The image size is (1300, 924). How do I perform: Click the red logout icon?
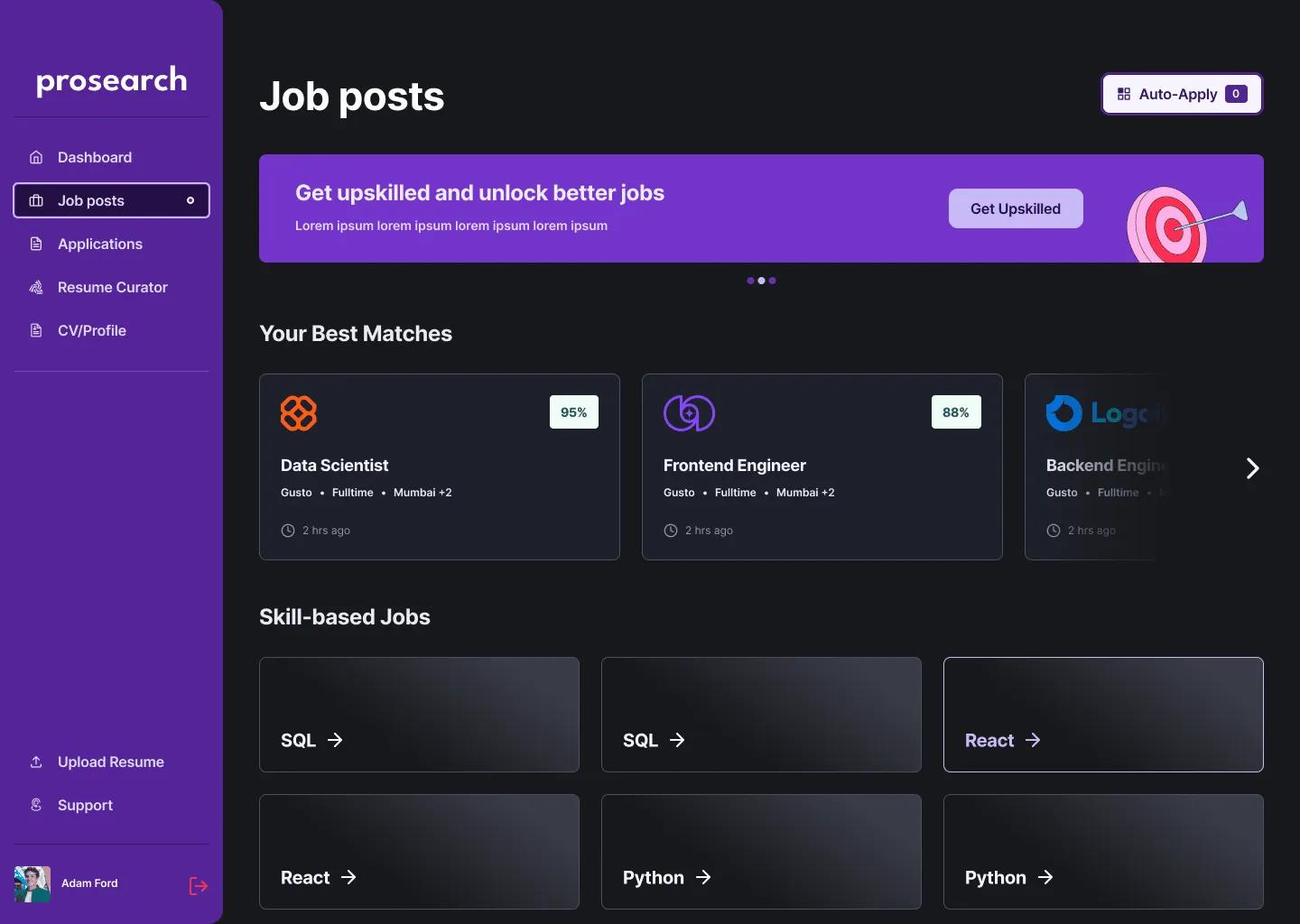pyautogui.click(x=199, y=886)
